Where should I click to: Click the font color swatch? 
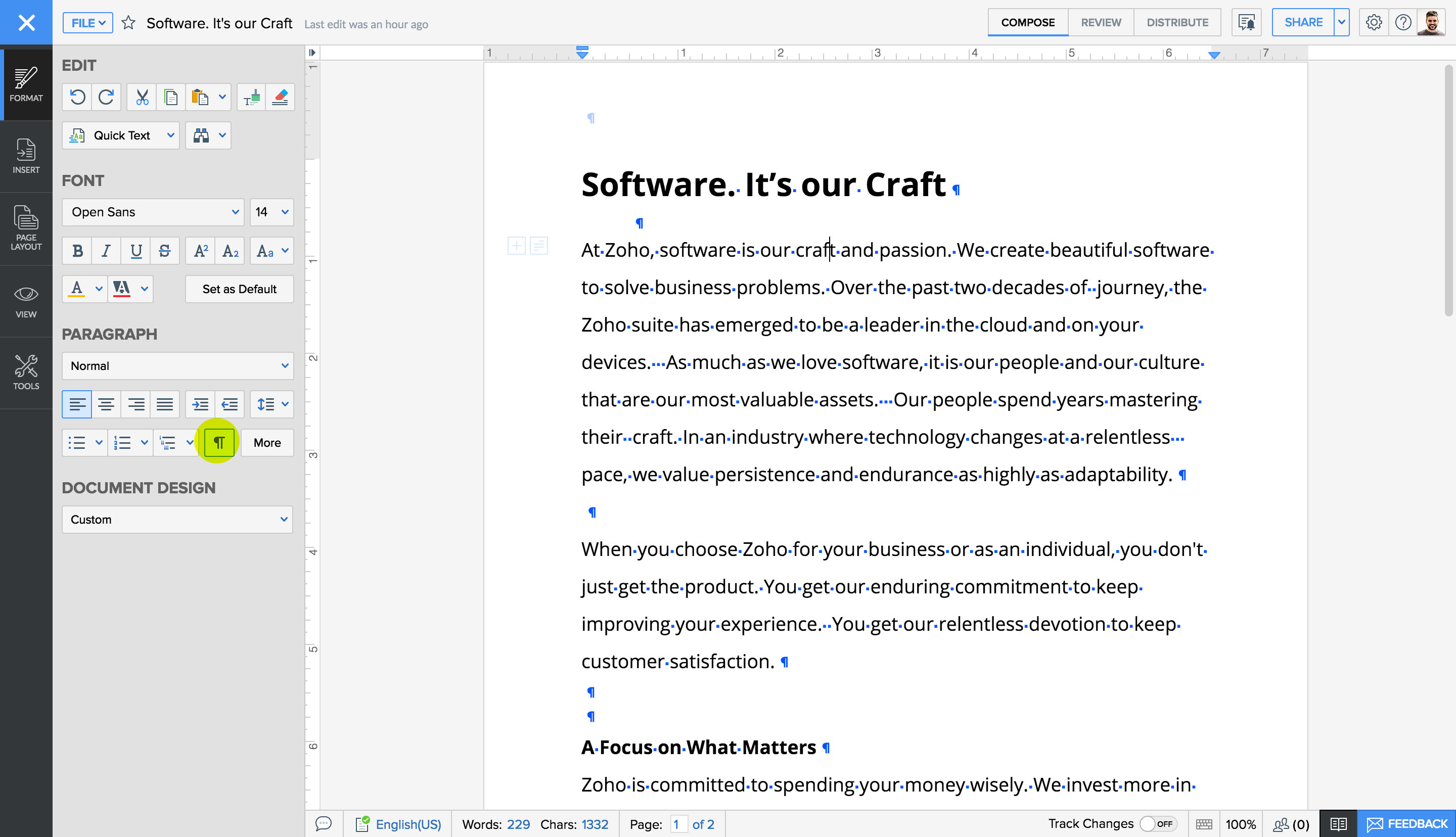point(78,288)
